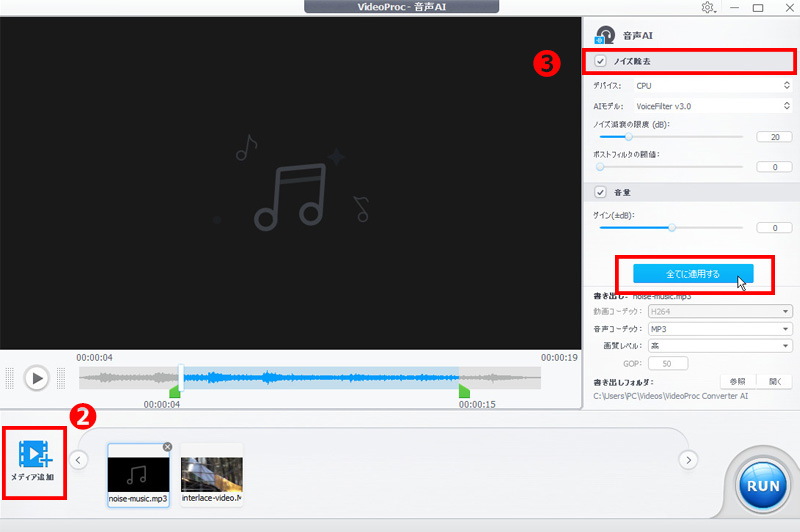Open the デバイス CPU dropdown
800x532 pixels.
point(713,86)
